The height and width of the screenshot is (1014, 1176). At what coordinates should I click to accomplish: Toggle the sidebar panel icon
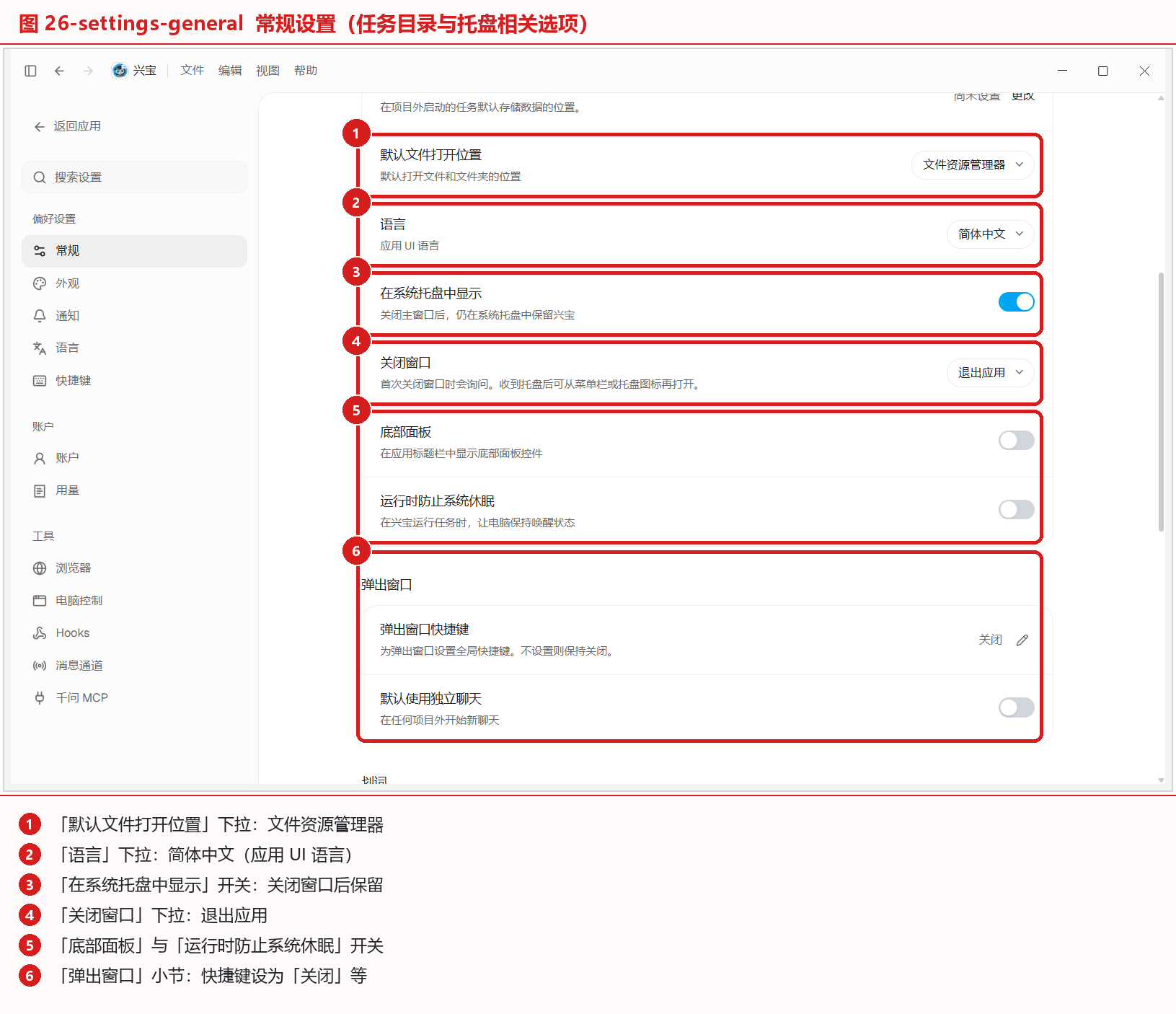[x=30, y=71]
